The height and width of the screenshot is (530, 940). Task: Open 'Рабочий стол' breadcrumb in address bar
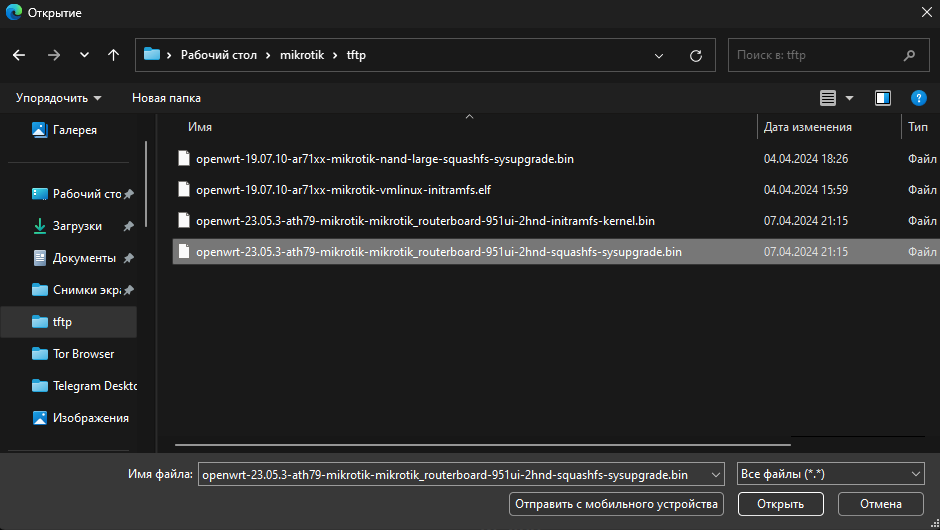coord(219,55)
